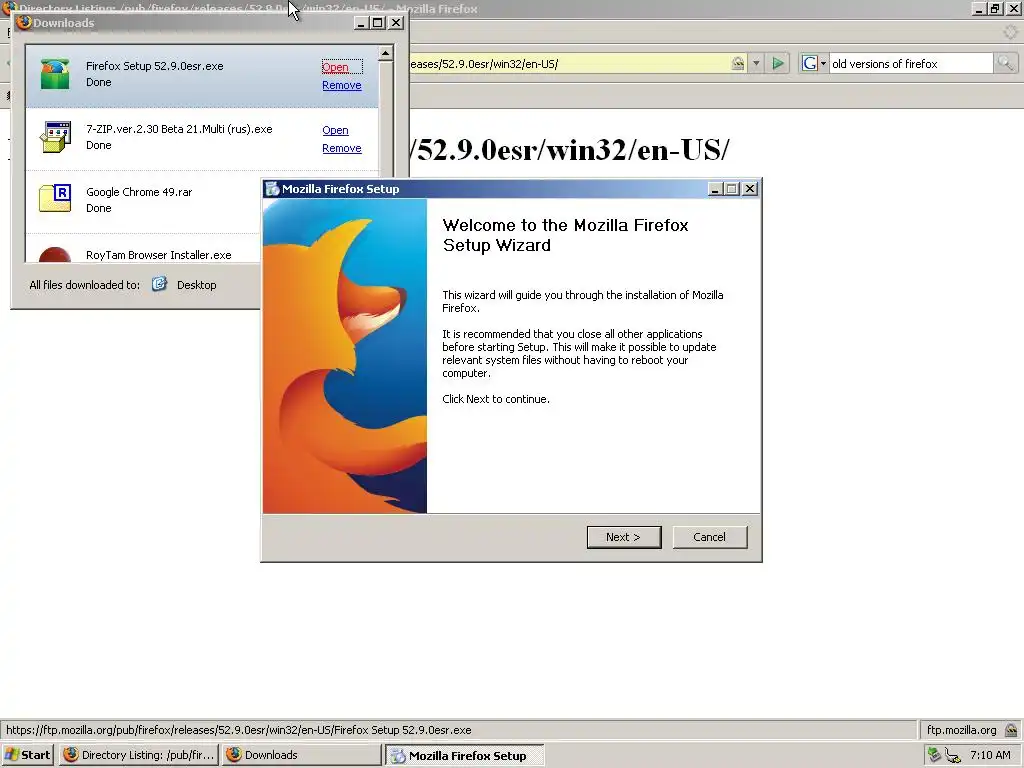Open the Google search engine dropdown
1024x768 pixels.
(814, 63)
